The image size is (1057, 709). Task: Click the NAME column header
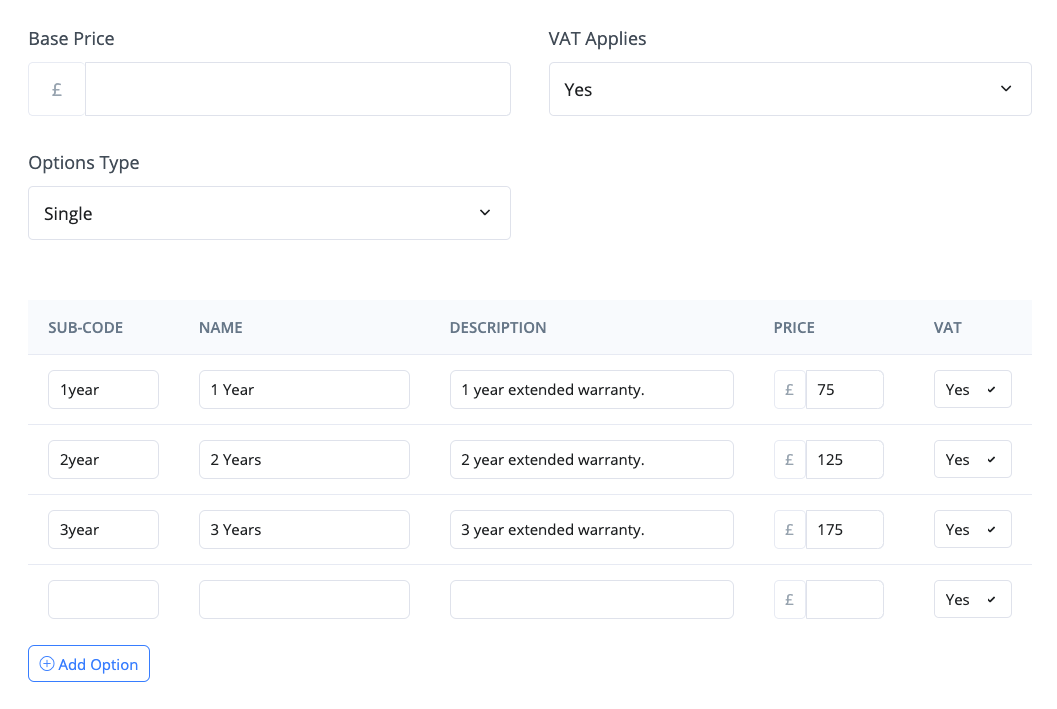tap(220, 328)
